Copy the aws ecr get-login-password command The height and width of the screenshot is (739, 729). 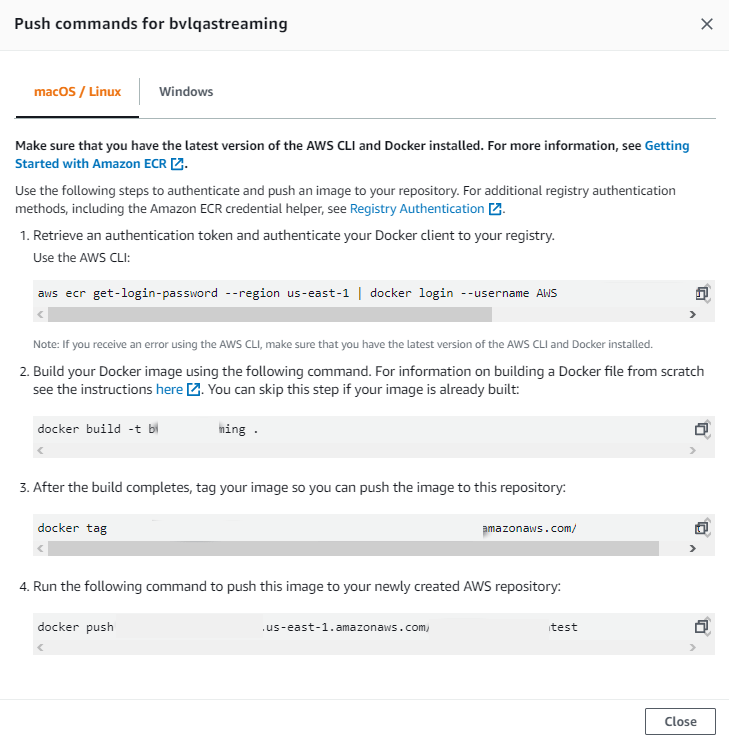pyautogui.click(x=702, y=293)
